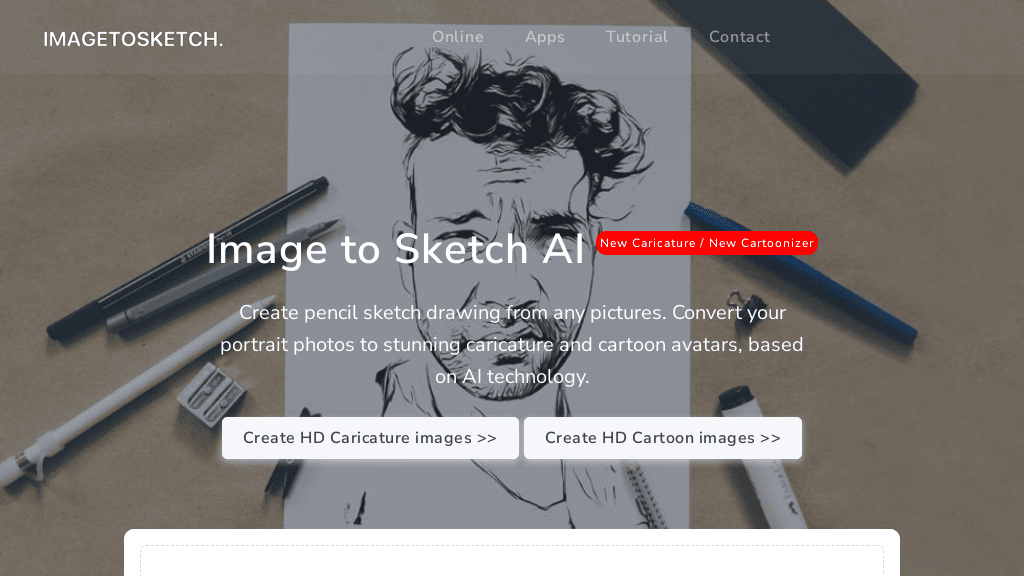Open the Online menu item
Viewport: 1024px width, 576px height.
pyautogui.click(x=457, y=37)
